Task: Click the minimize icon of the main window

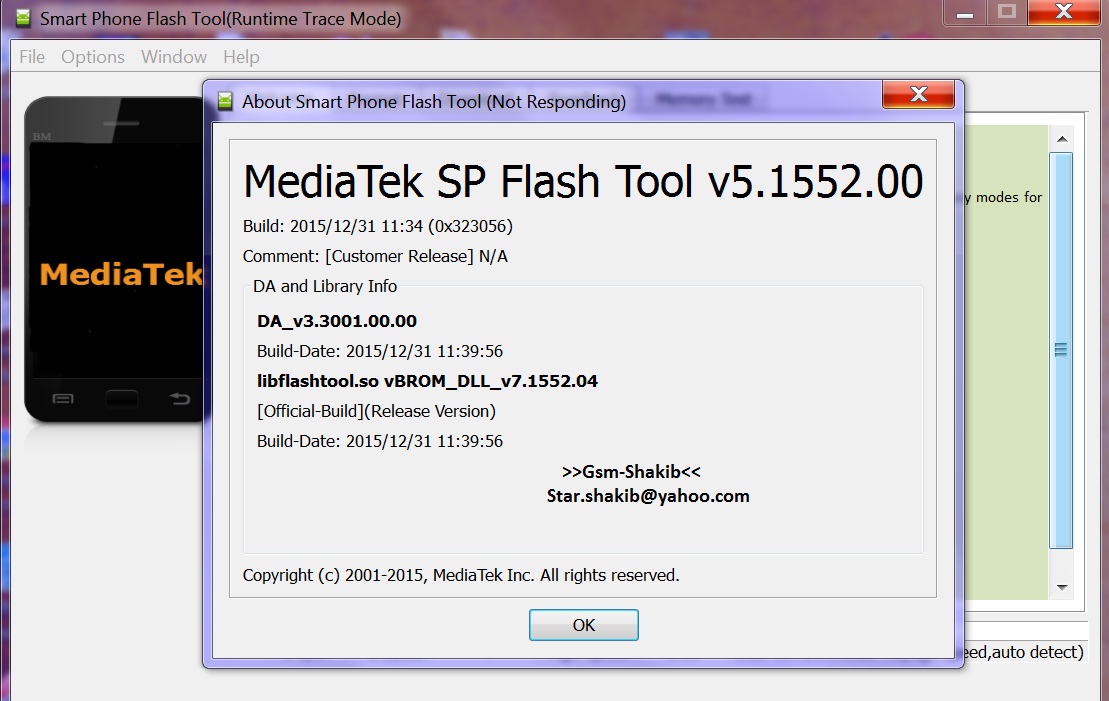Action: (x=963, y=14)
